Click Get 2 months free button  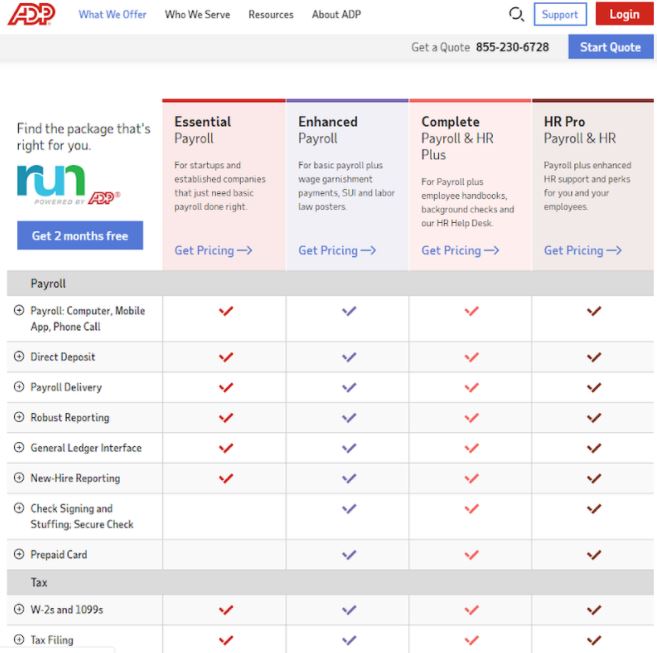(80, 236)
